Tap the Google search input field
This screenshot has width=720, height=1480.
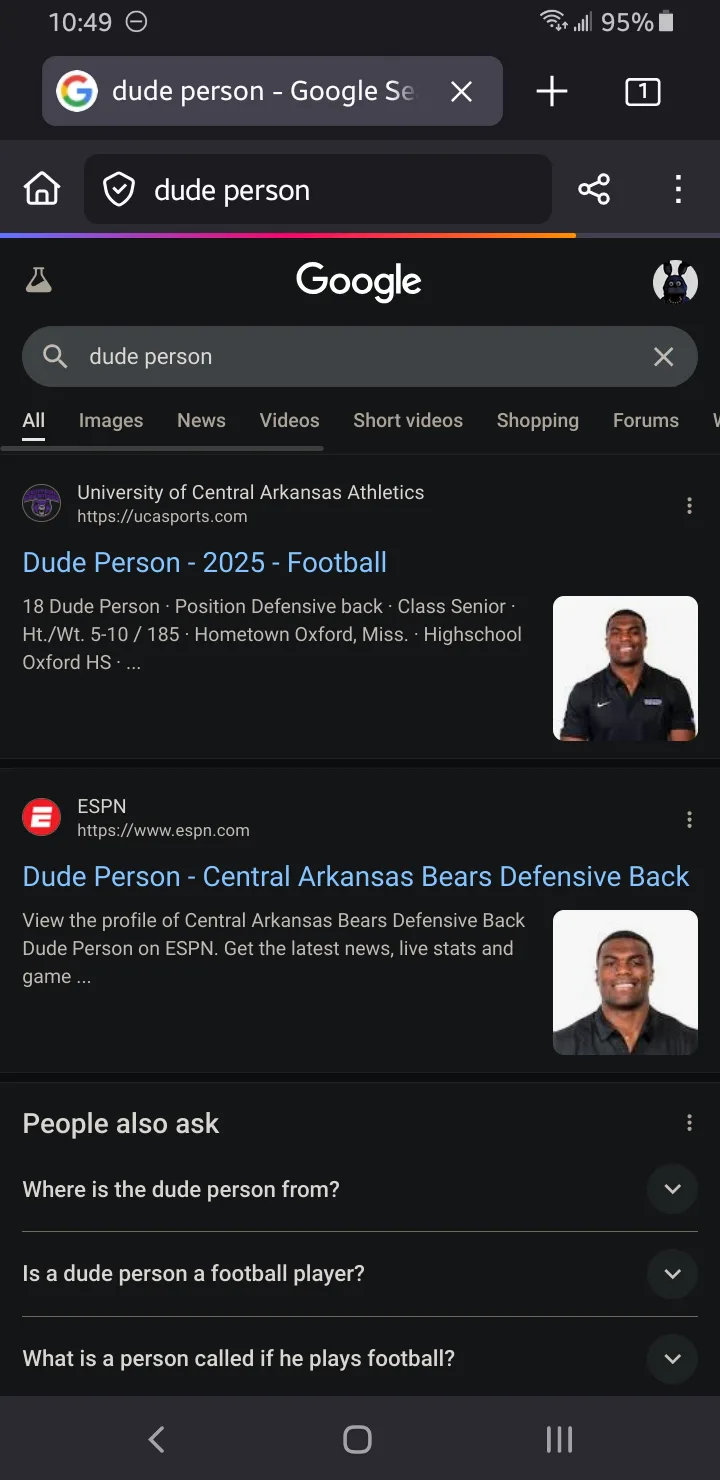(350, 357)
